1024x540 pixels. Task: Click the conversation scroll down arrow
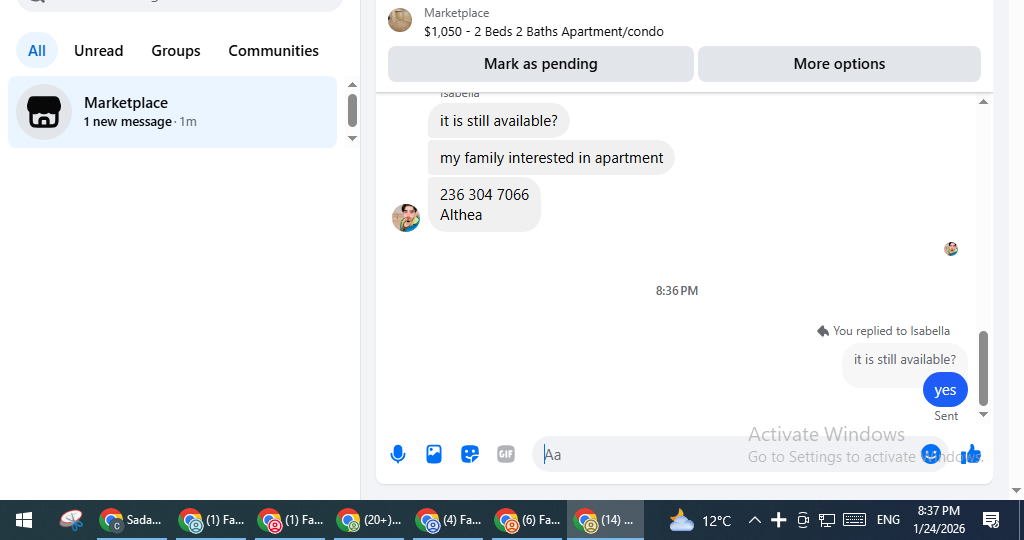984,415
